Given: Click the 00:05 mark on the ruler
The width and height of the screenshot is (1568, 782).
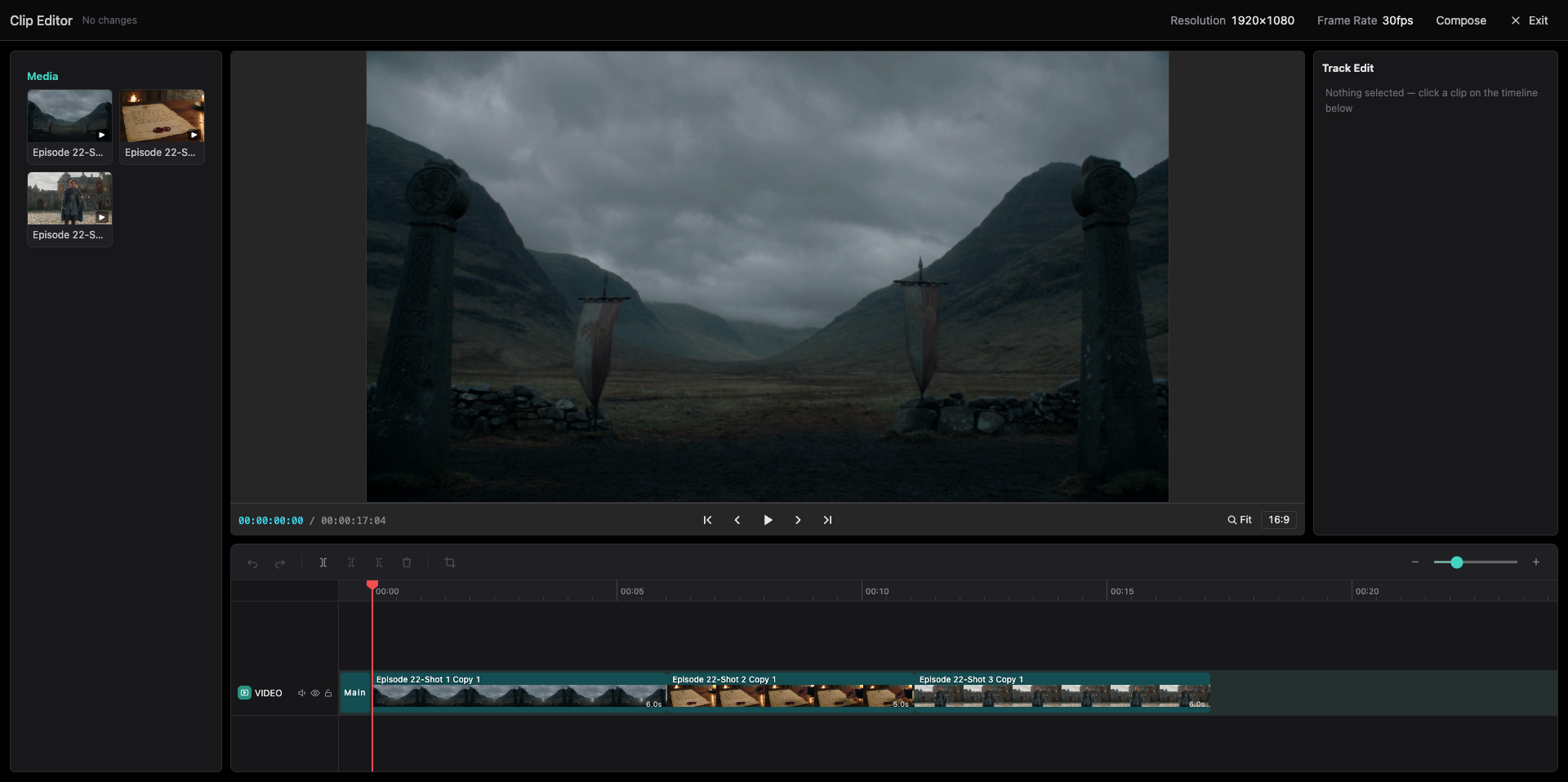Looking at the screenshot, I should (x=632, y=592).
